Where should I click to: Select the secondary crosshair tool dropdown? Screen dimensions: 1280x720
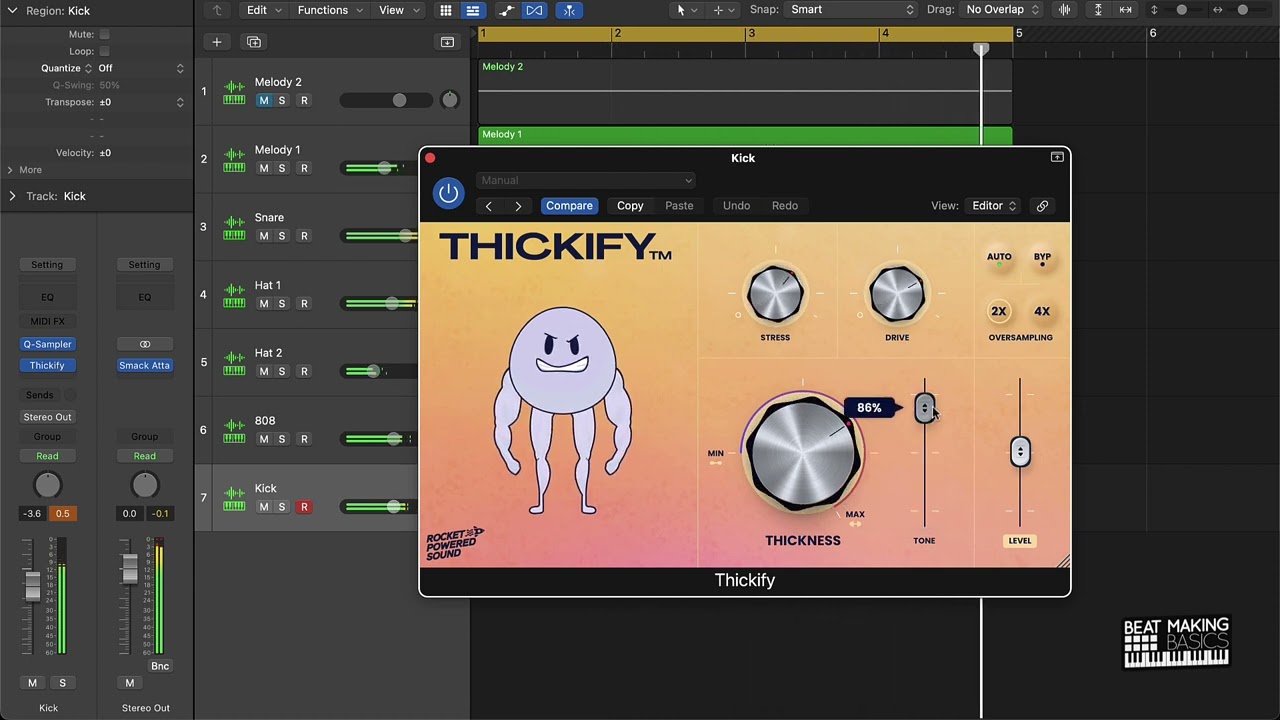pyautogui.click(x=723, y=10)
